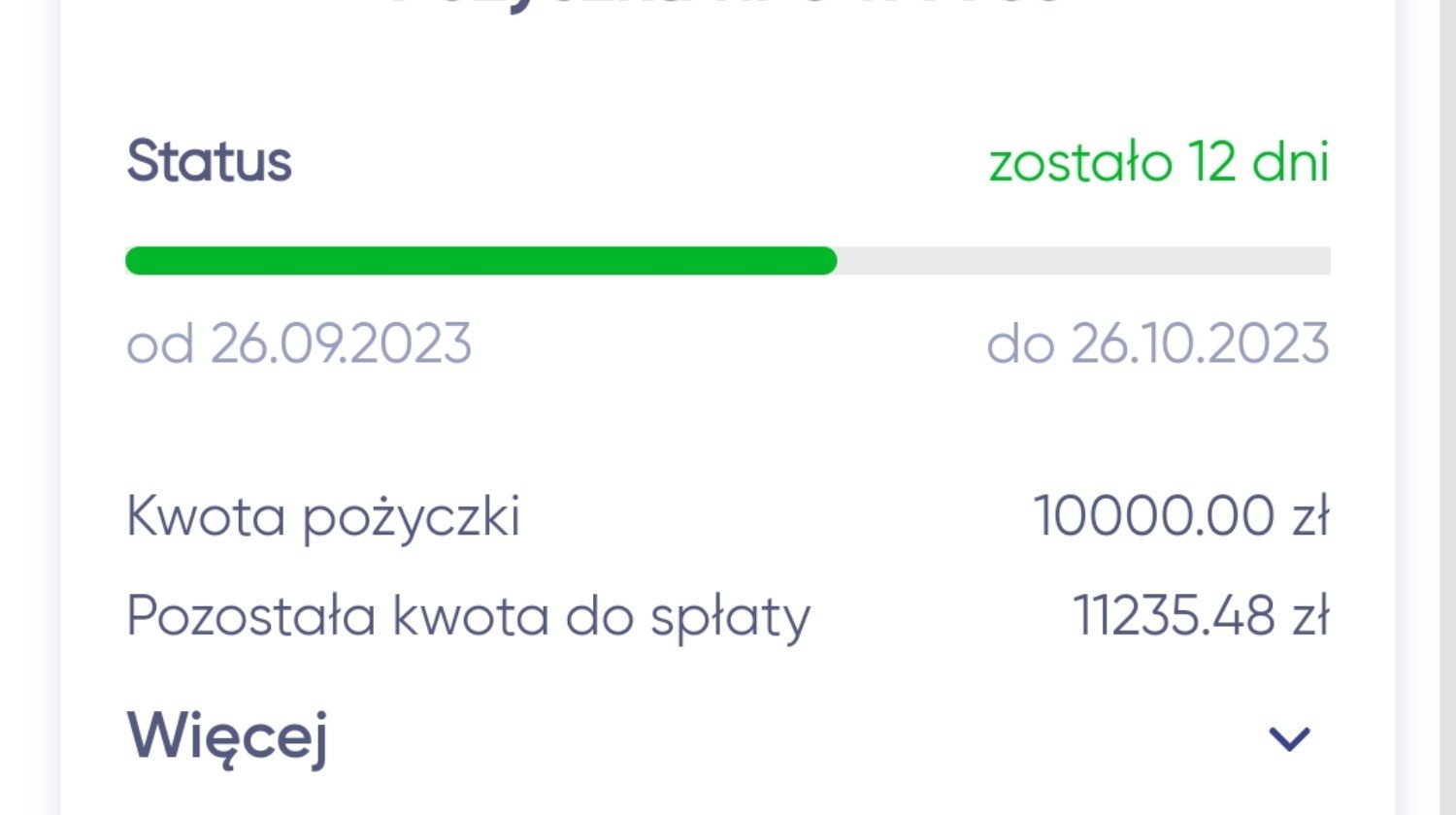
Task: Click the Kwota pożyczki label
Action: [x=323, y=516]
